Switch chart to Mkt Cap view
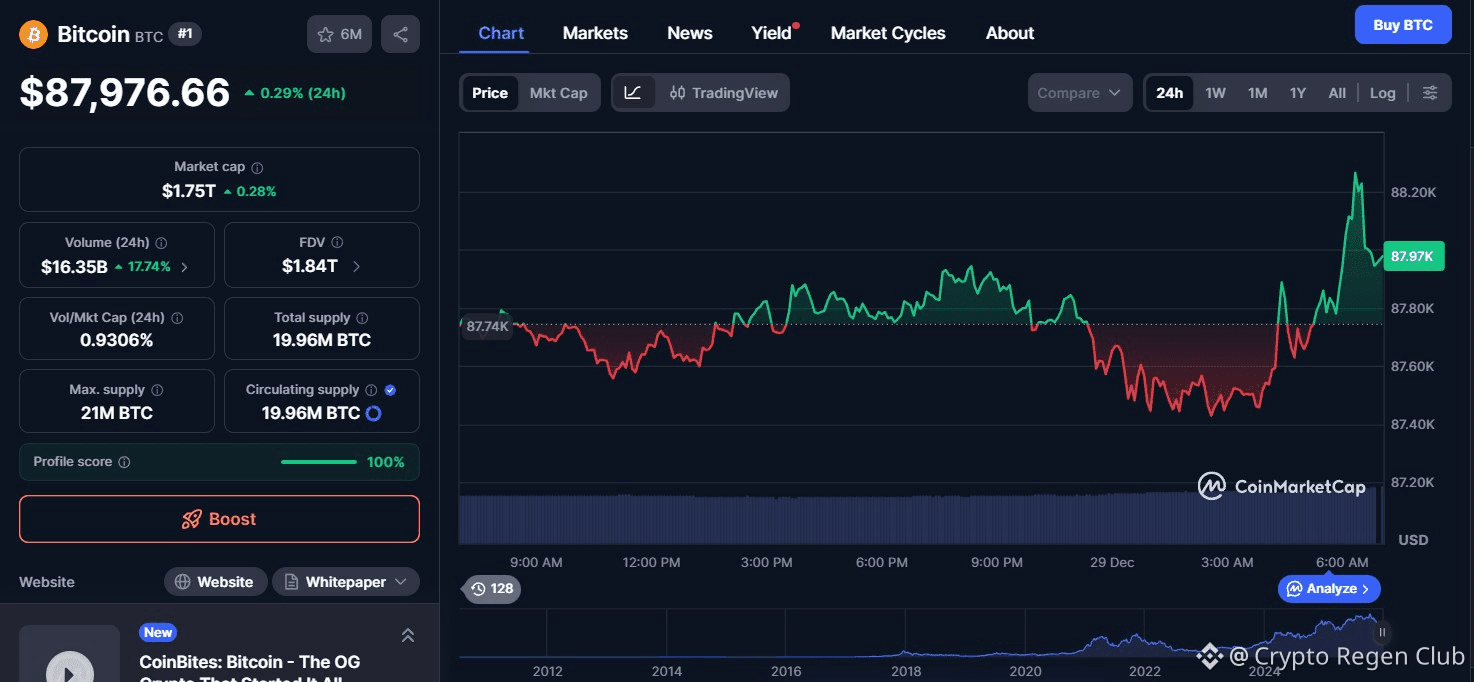The width and height of the screenshot is (1474, 682). tap(558, 93)
